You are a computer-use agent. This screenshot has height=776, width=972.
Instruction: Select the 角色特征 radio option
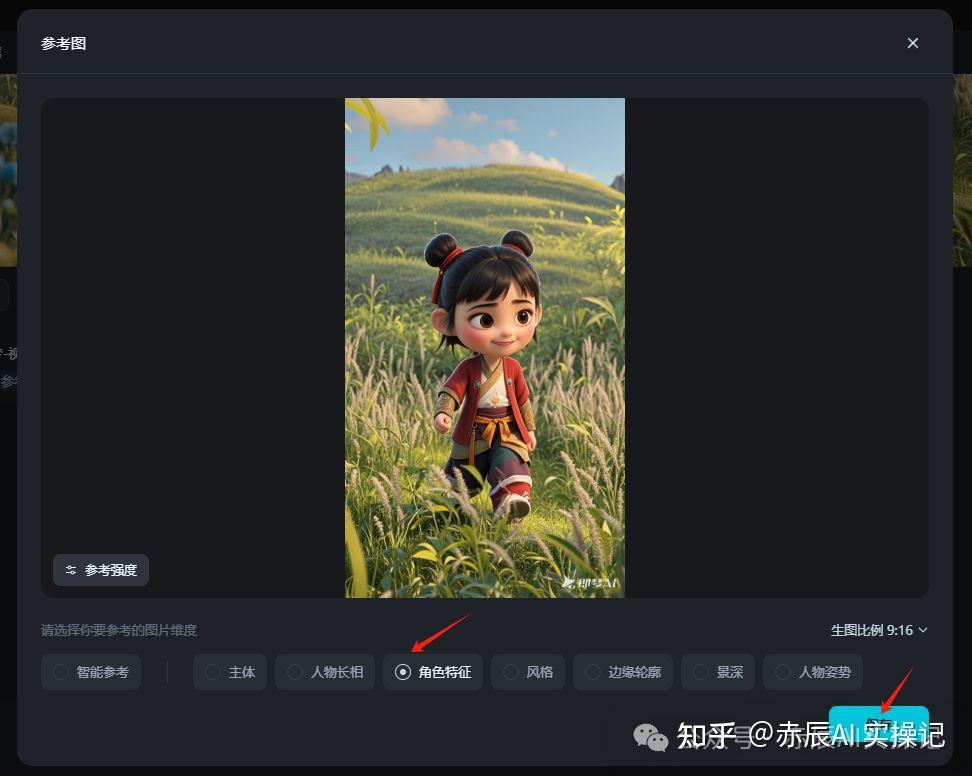433,672
